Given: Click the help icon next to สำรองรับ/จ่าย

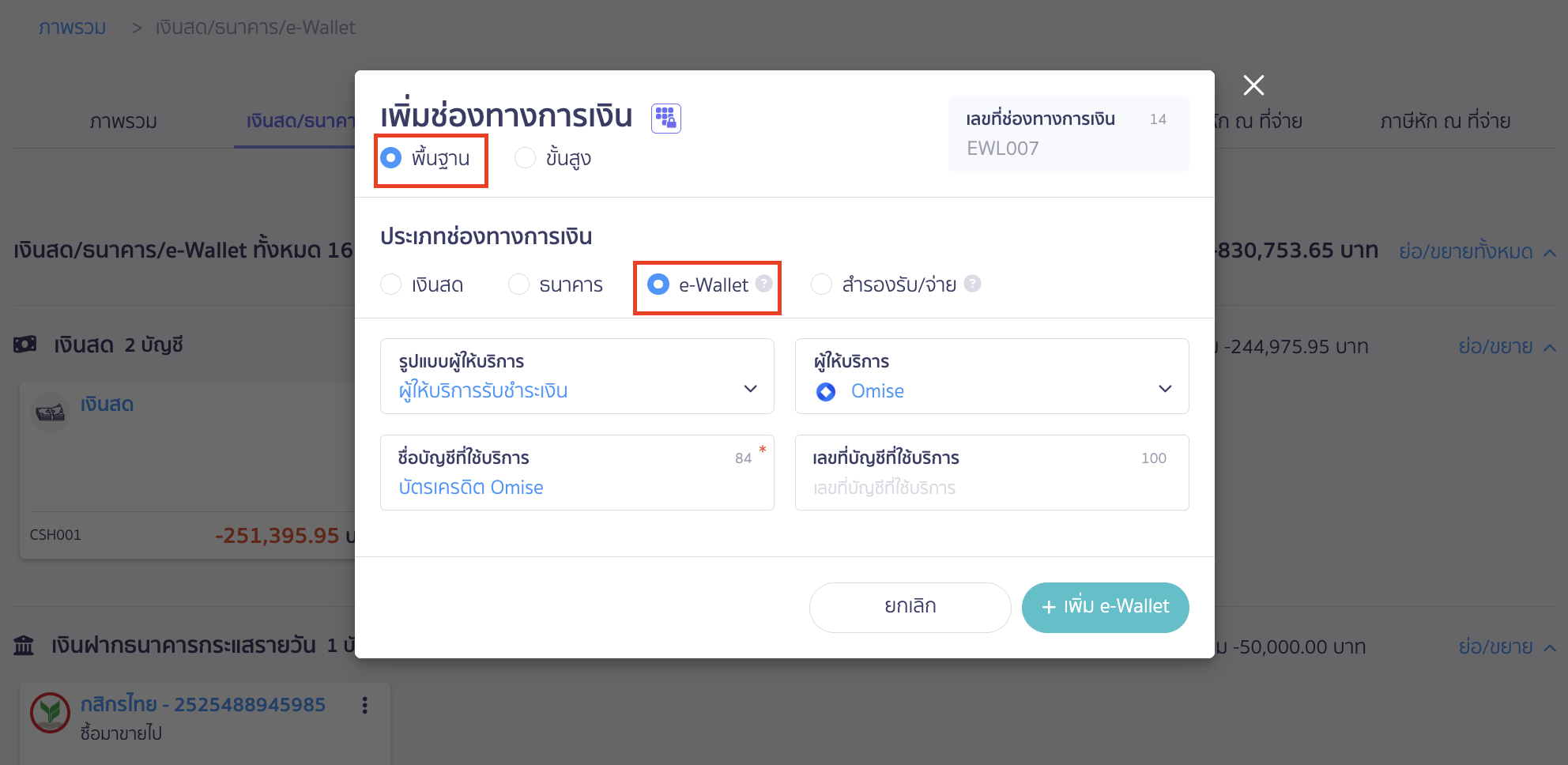Looking at the screenshot, I should (973, 284).
